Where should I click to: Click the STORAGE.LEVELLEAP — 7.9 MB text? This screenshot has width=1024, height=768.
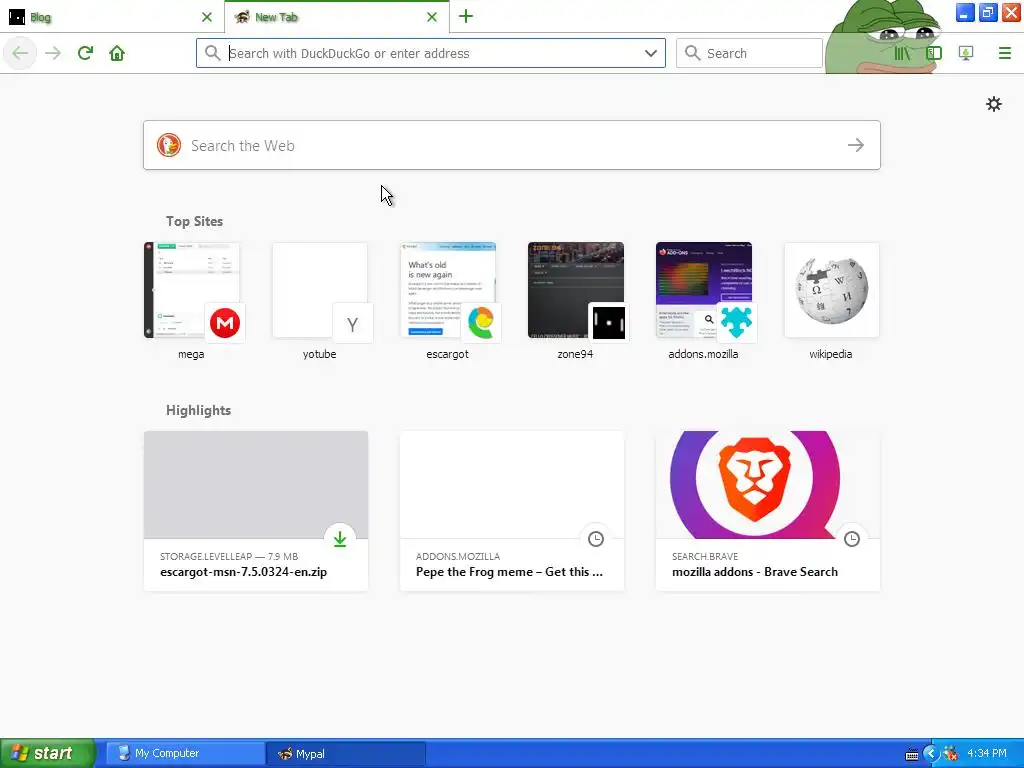coord(229,556)
